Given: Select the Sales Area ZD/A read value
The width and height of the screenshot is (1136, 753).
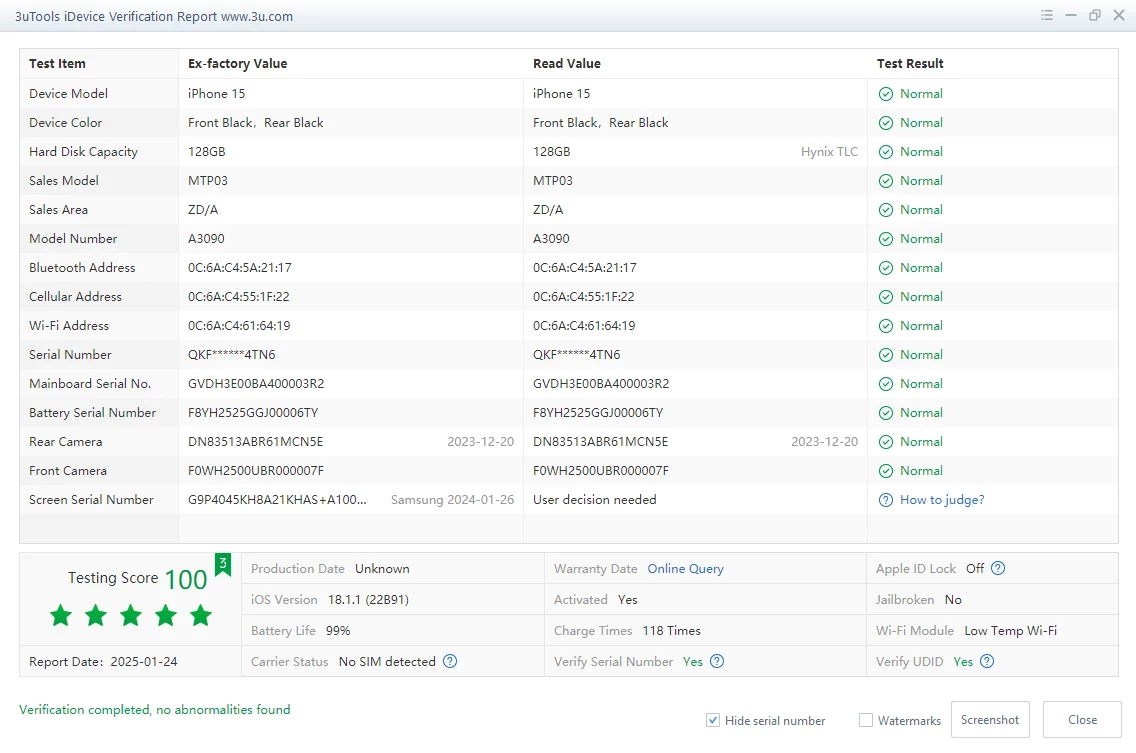Looking at the screenshot, I should coord(548,210).
